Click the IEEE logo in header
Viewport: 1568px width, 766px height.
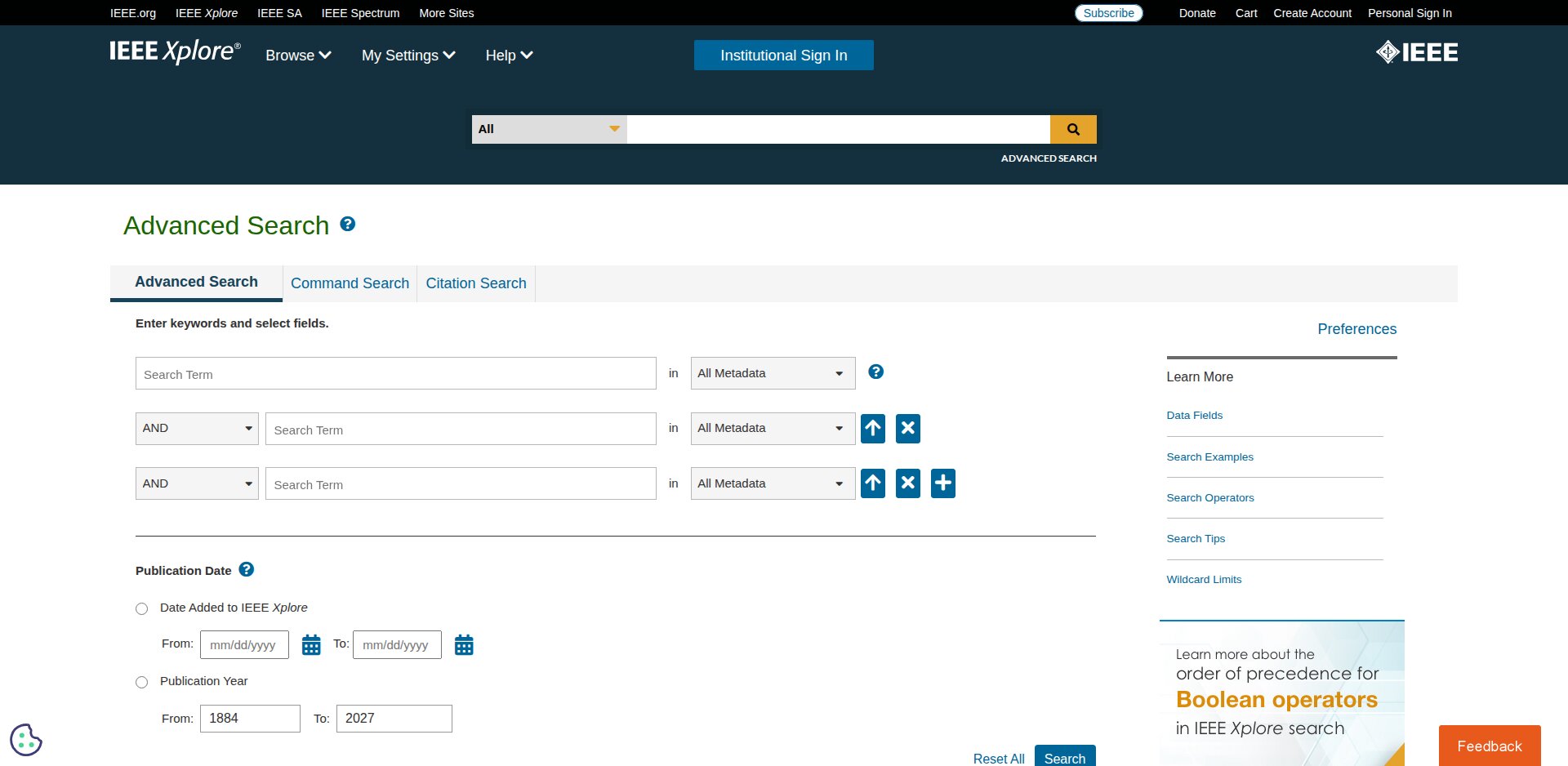click(1417, 52)
